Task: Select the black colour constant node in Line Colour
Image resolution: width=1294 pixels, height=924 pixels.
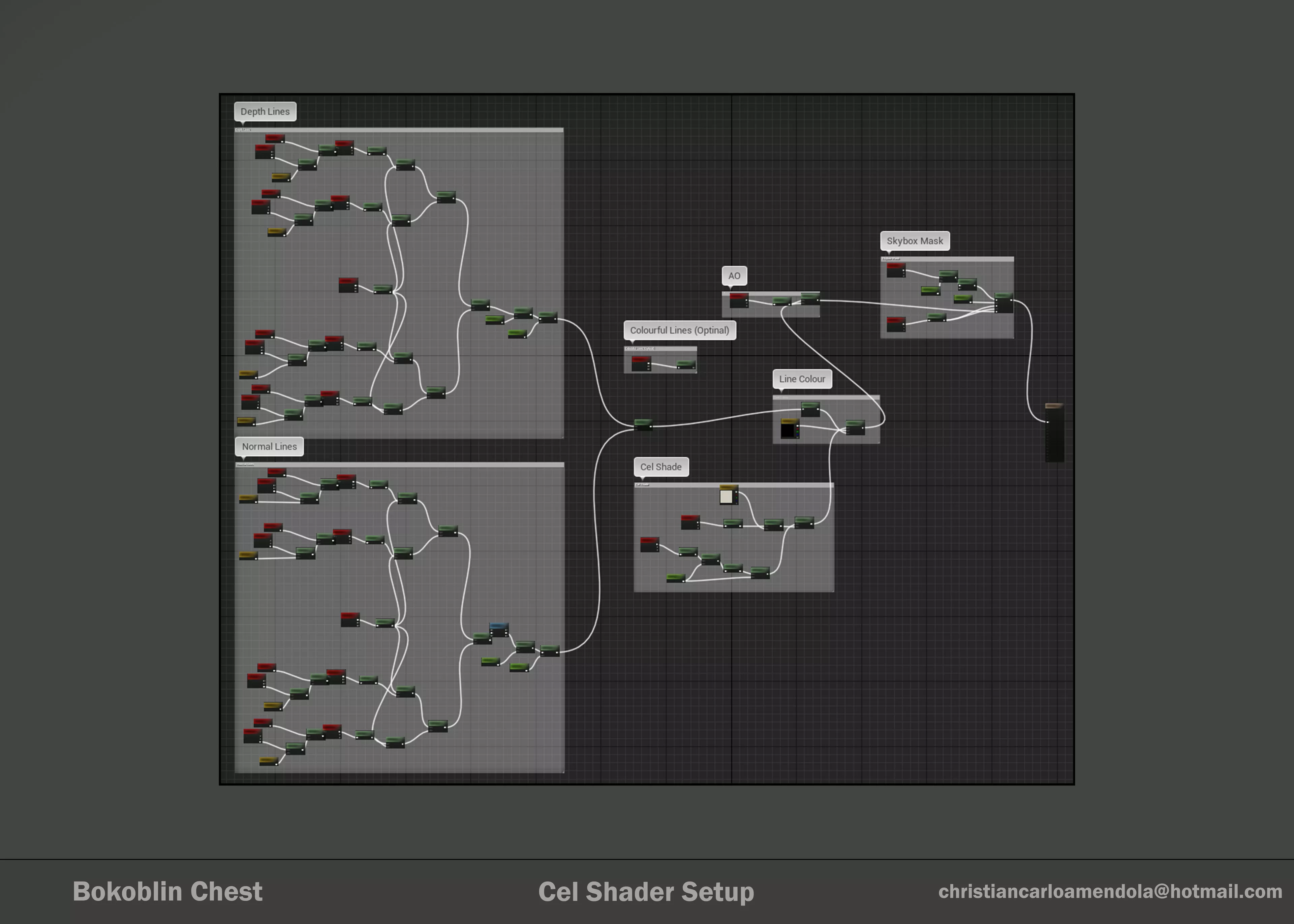Action: (789, 429)
